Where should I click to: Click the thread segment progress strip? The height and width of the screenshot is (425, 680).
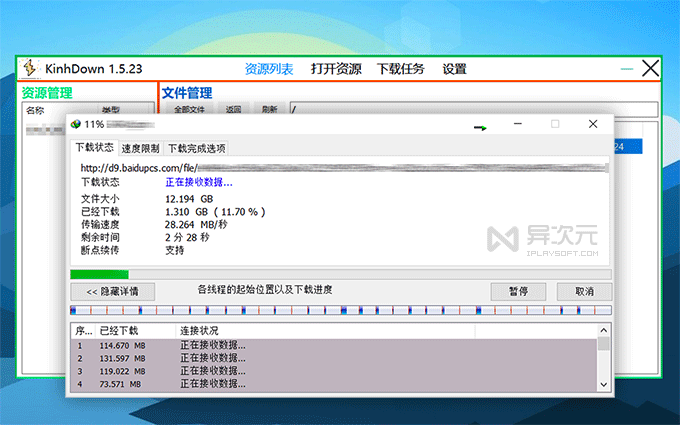coord(341,310)
